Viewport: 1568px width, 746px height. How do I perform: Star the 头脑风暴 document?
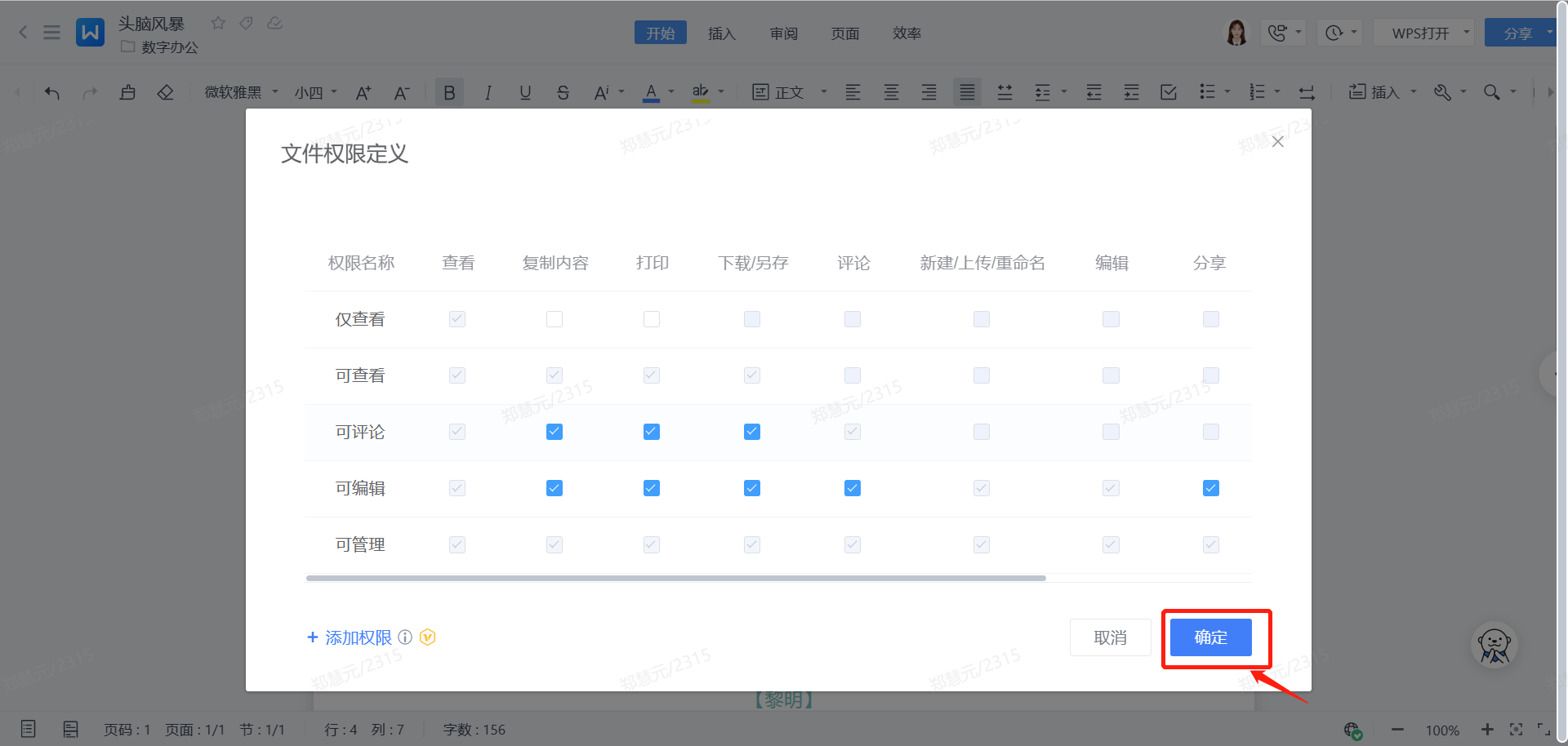tap(218, 23)
